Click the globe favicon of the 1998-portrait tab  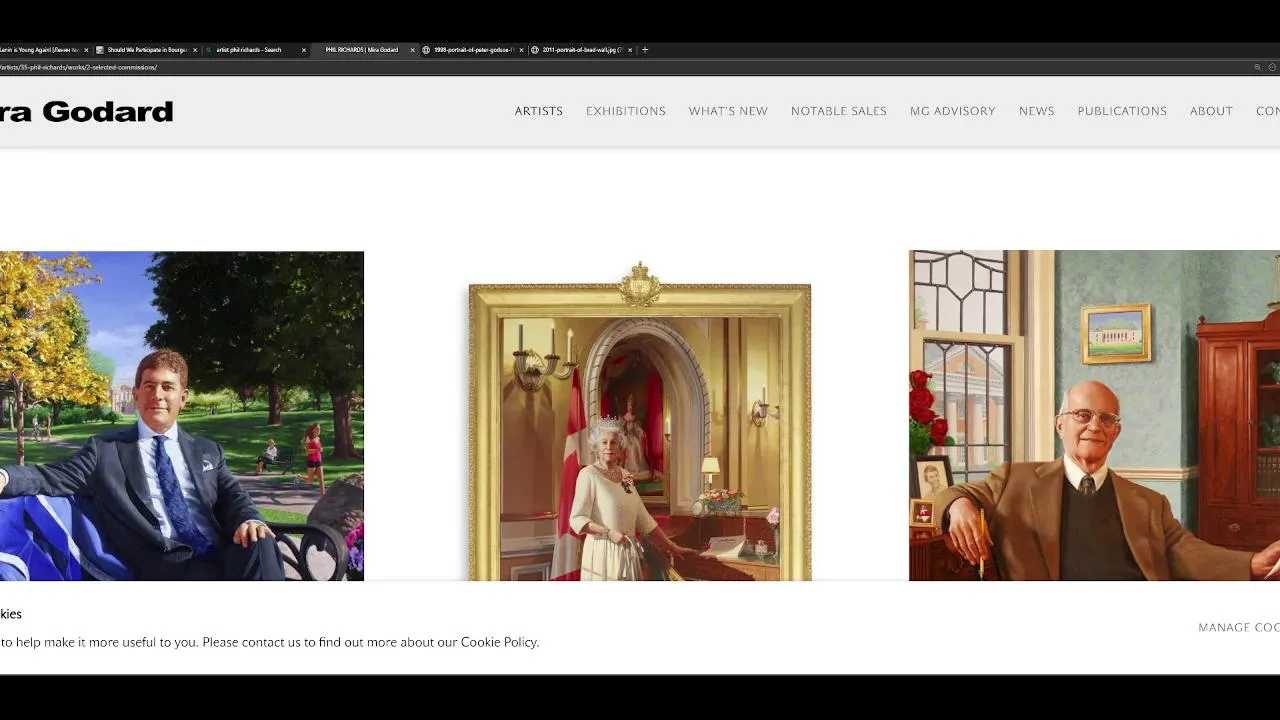(427, 50)
